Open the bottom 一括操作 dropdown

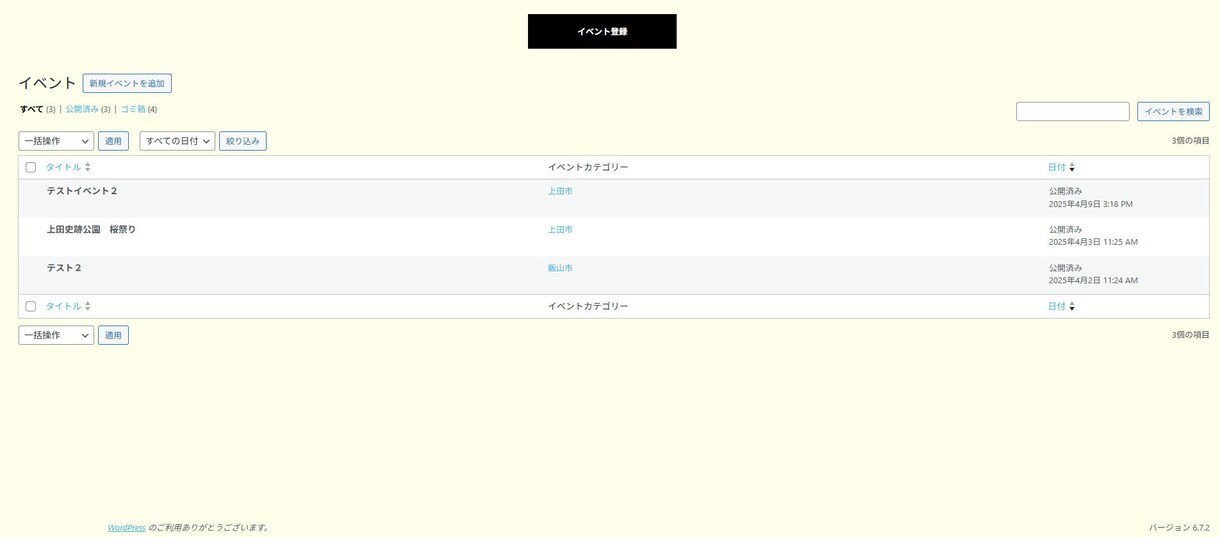click(56, 335)
